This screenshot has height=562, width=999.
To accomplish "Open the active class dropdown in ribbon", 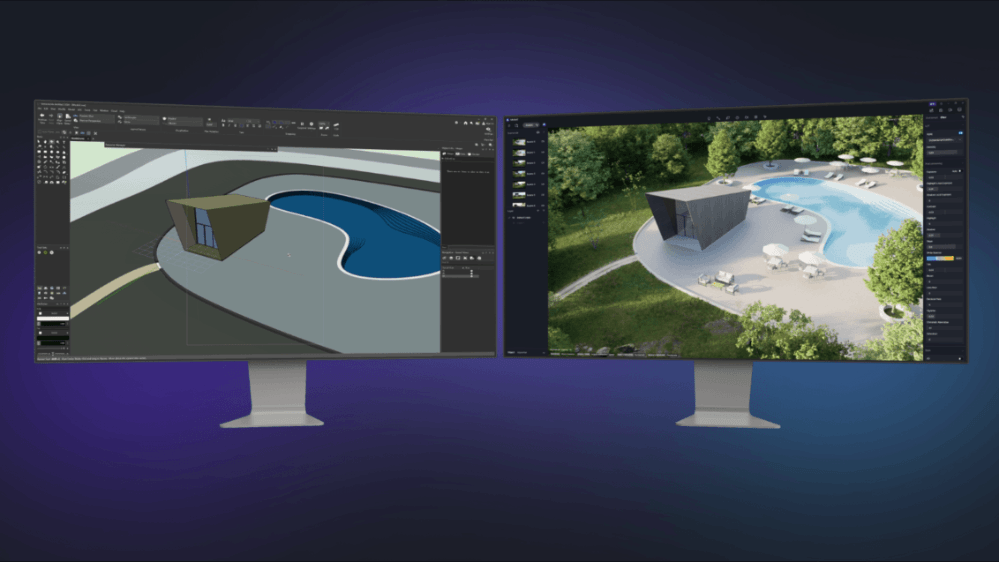I will [x=141, y=117].
